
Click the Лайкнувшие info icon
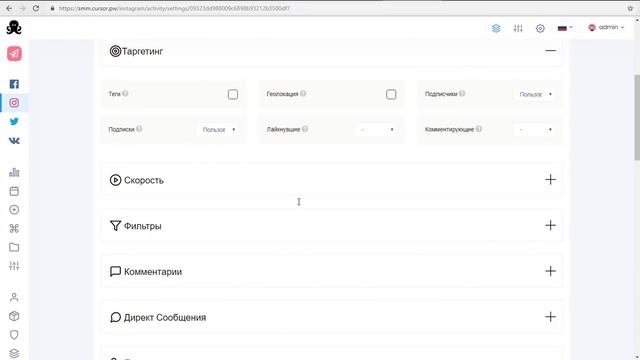(305, 129)
